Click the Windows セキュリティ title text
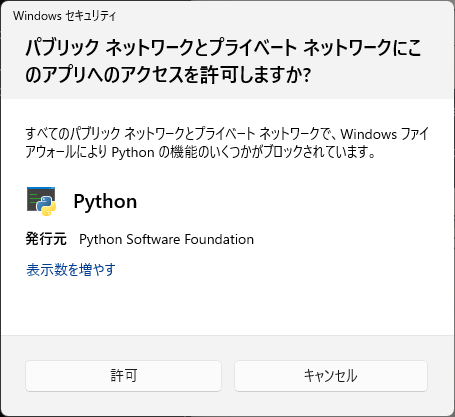This screenshot has height=417, width=455. click(x=64, y=16)
